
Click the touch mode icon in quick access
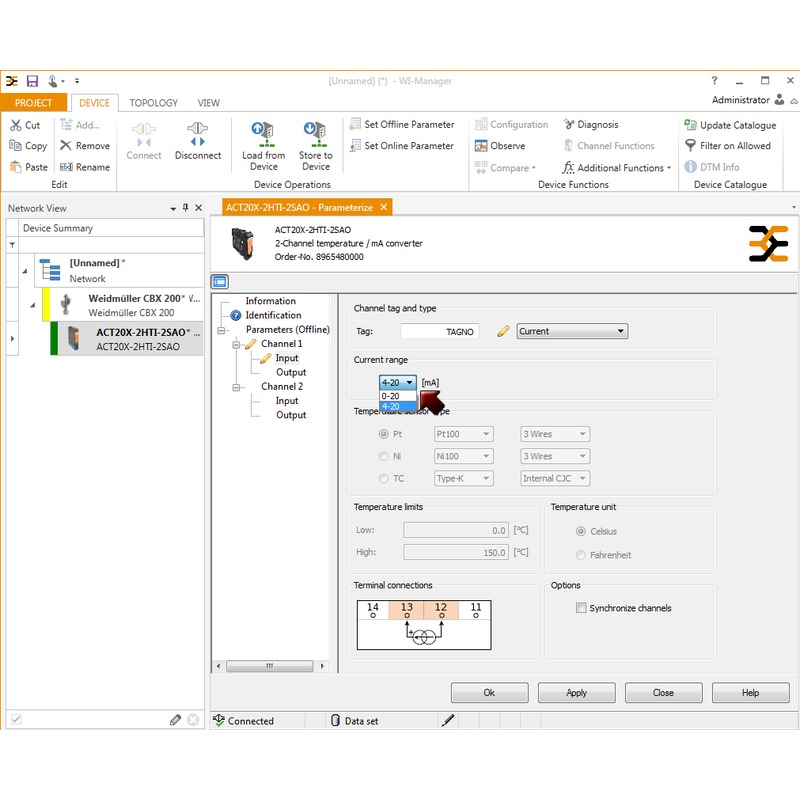[53, 81]
